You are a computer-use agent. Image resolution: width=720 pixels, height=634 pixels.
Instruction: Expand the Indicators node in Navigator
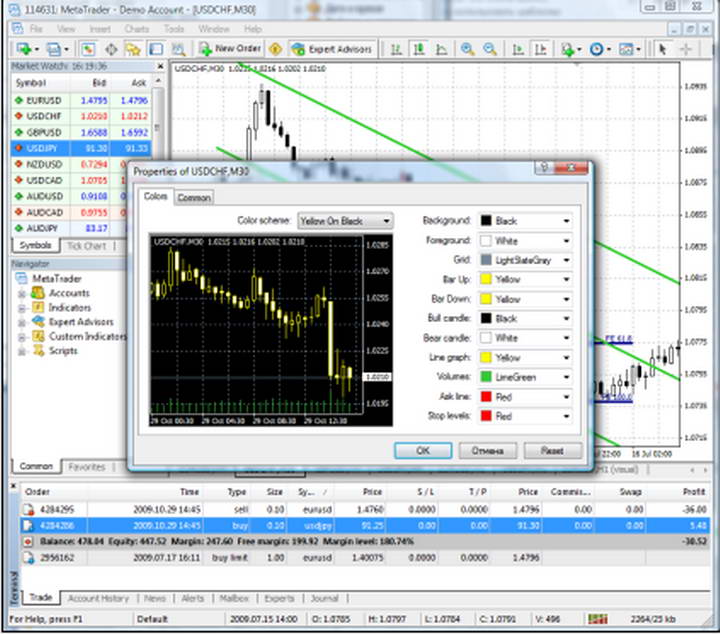(21, 308)
